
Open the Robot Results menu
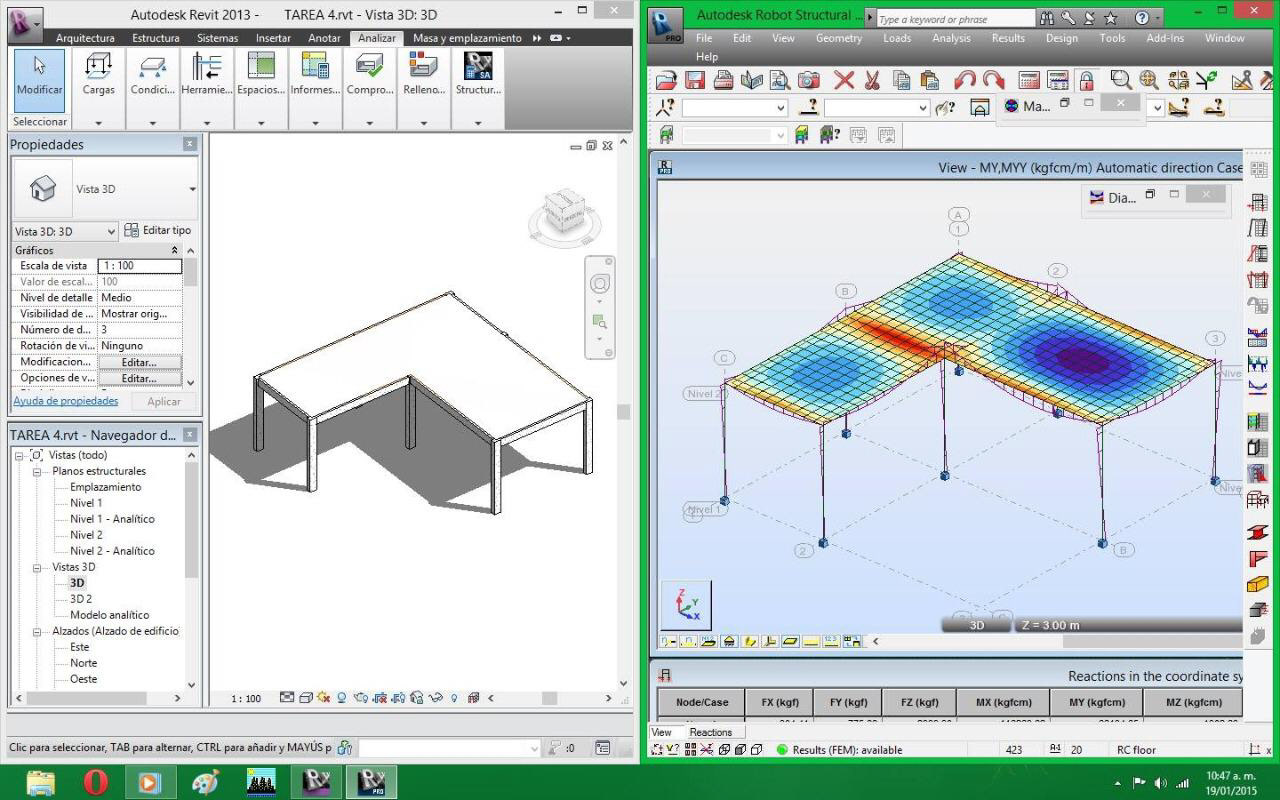tap(1008, 38)
